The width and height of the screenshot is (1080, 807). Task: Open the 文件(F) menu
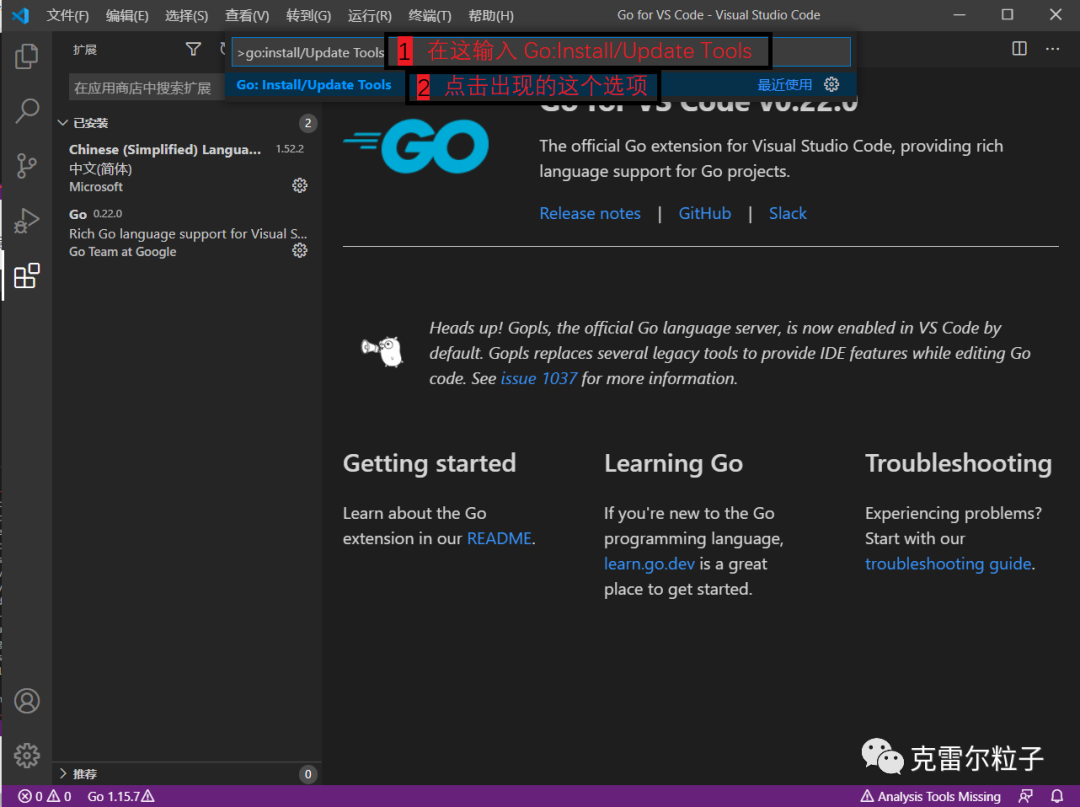(68, 15)
